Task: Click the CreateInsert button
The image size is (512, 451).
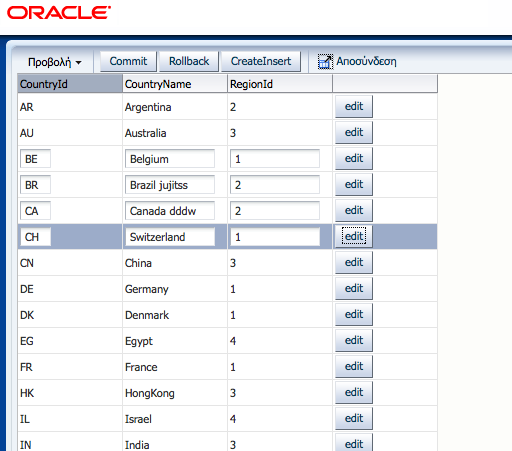Action: 261,61
